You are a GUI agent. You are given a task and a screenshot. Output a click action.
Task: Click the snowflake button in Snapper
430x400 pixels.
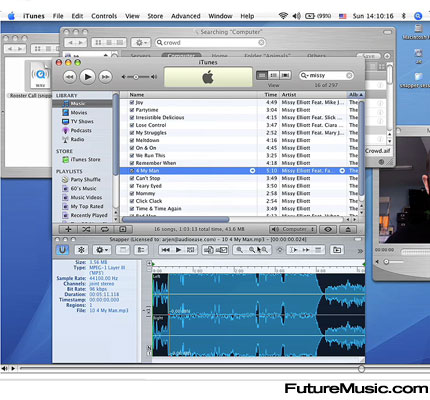point(81,250)
